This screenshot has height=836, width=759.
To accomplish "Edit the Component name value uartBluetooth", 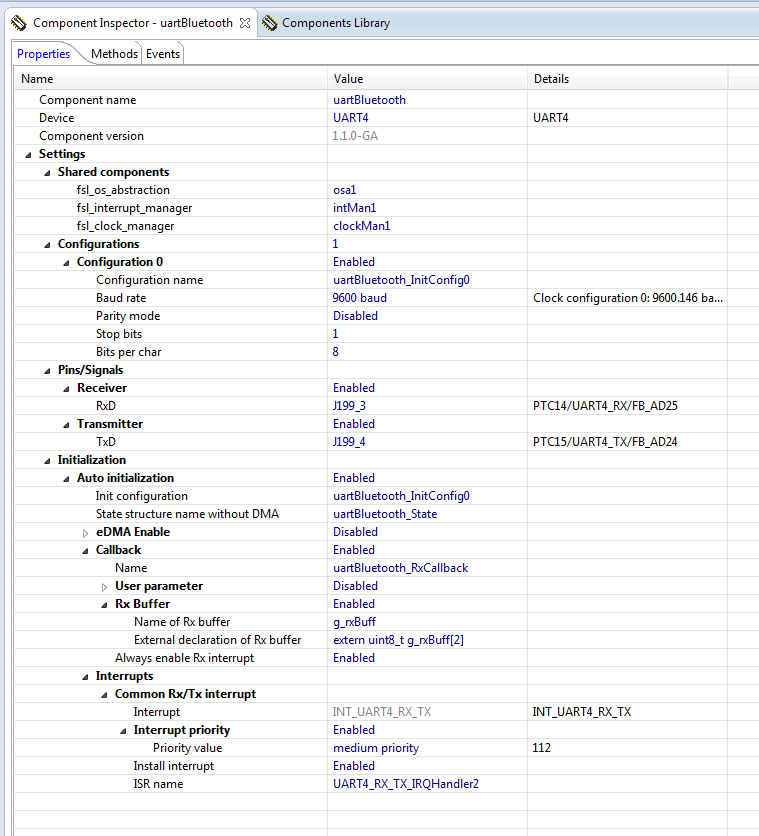I will point(369,100).
